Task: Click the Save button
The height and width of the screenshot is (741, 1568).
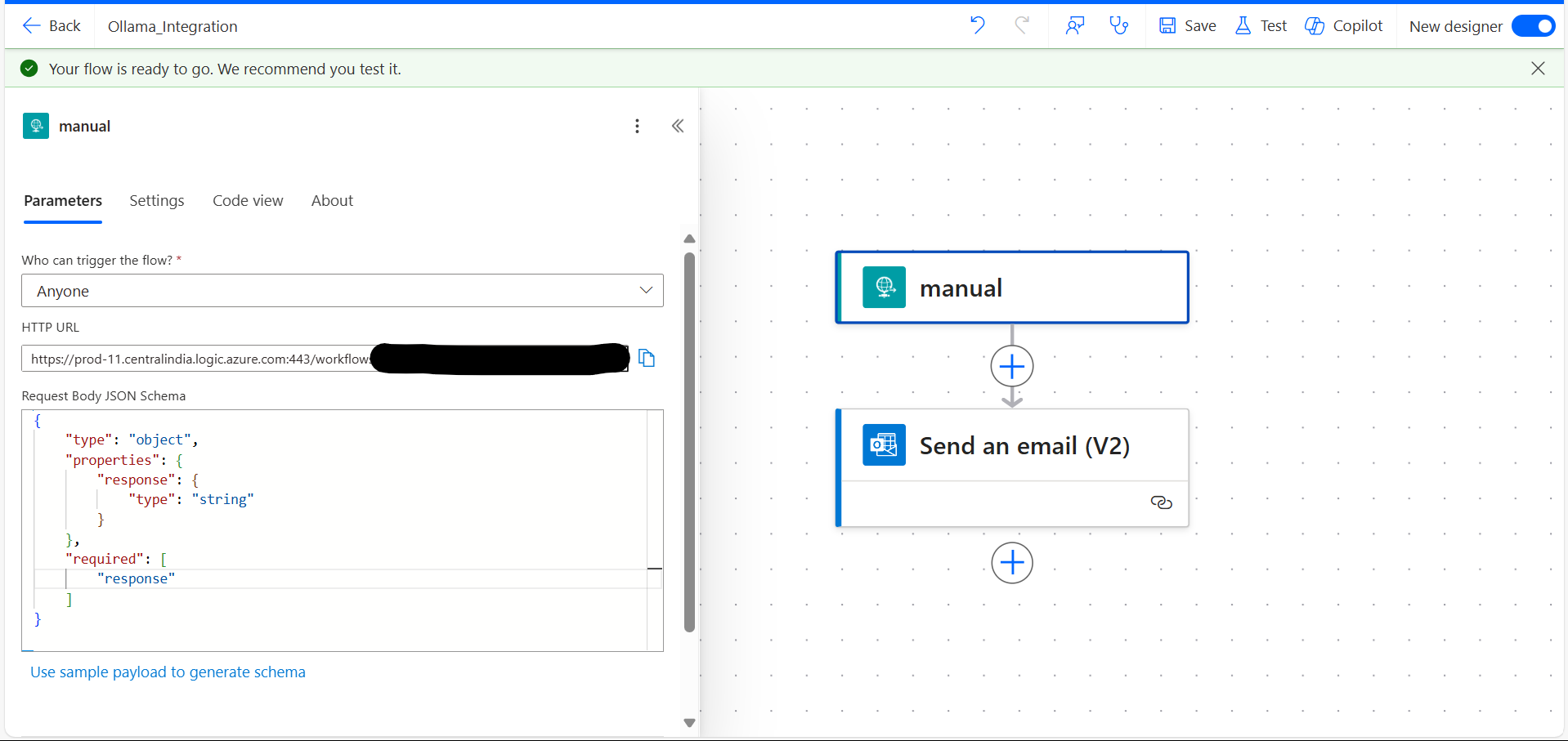Action: (1188, 26)
